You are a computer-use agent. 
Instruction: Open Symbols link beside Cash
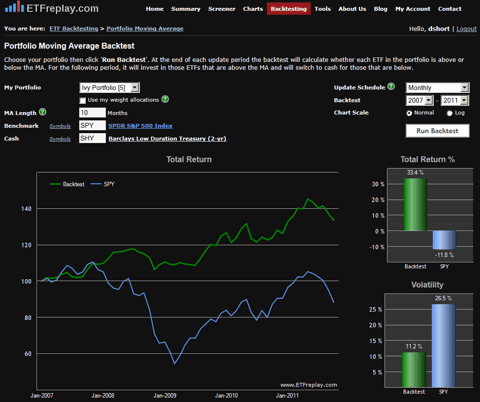point(60,139)
